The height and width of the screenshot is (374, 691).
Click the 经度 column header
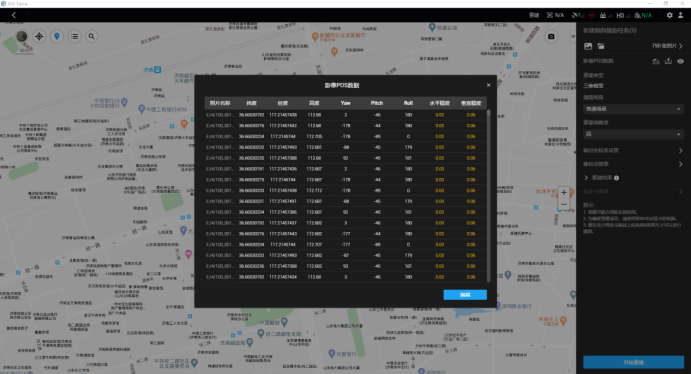(282, 103)
